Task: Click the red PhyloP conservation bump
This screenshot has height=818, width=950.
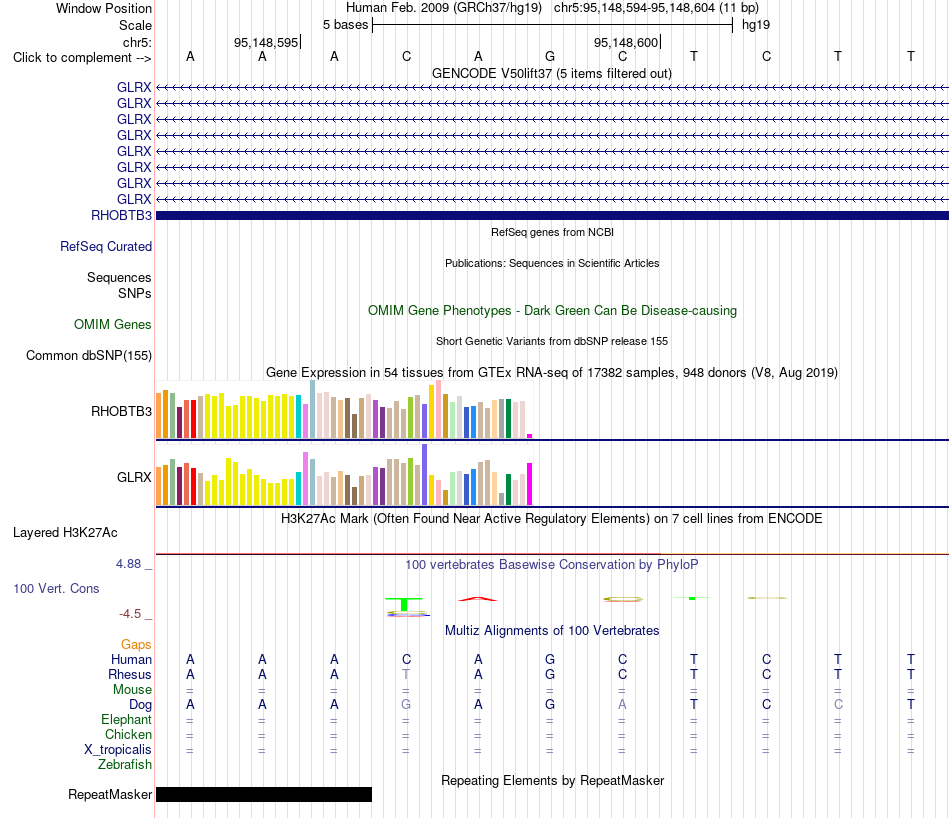Action: 478,599
